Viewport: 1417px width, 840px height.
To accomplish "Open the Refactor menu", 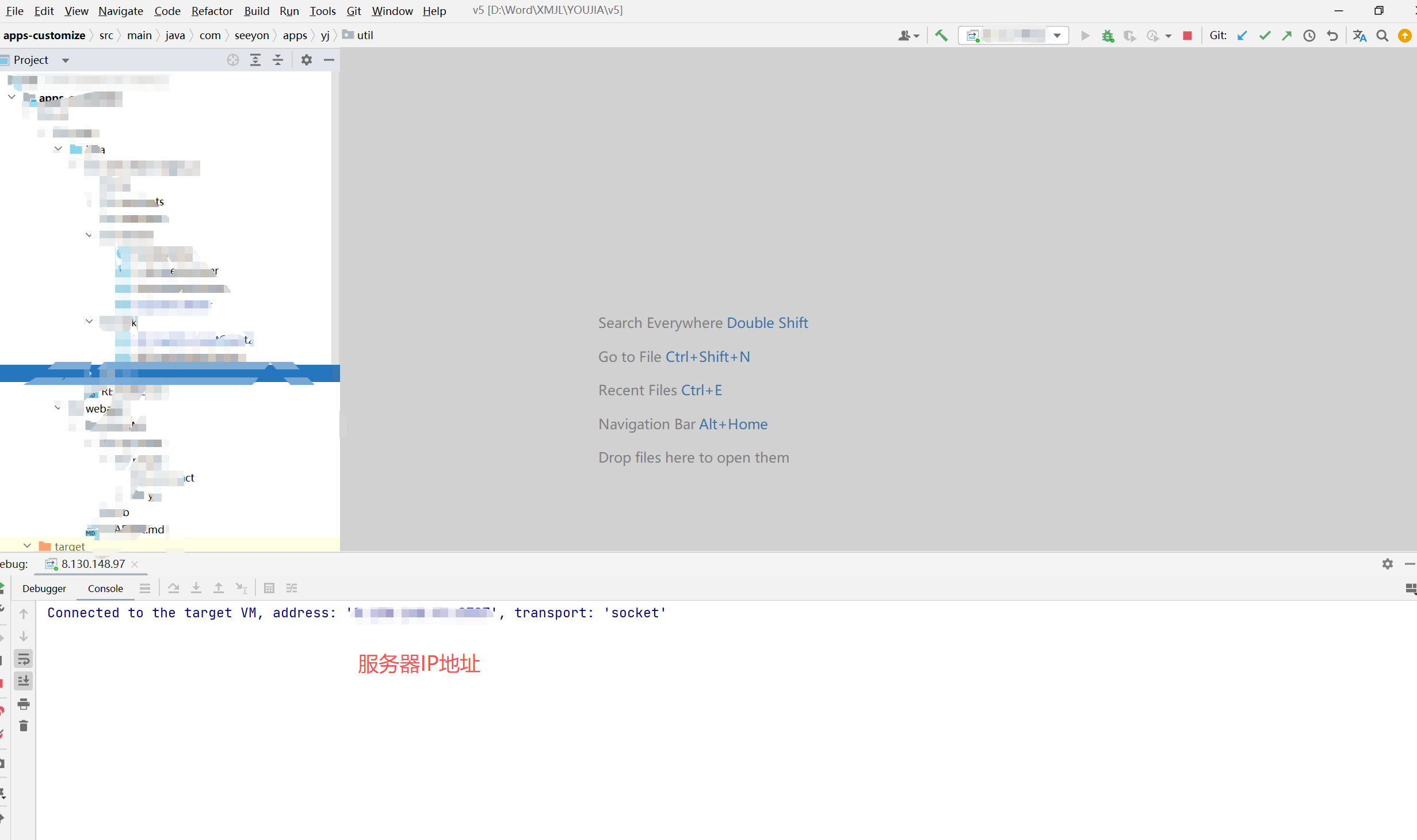I will click(x=212, y=11).
